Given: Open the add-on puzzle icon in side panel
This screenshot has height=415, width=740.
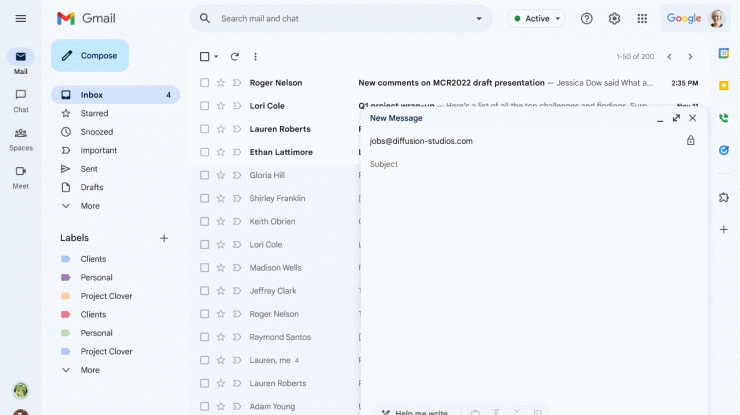Looking at the screenshot, I should 723,197.
